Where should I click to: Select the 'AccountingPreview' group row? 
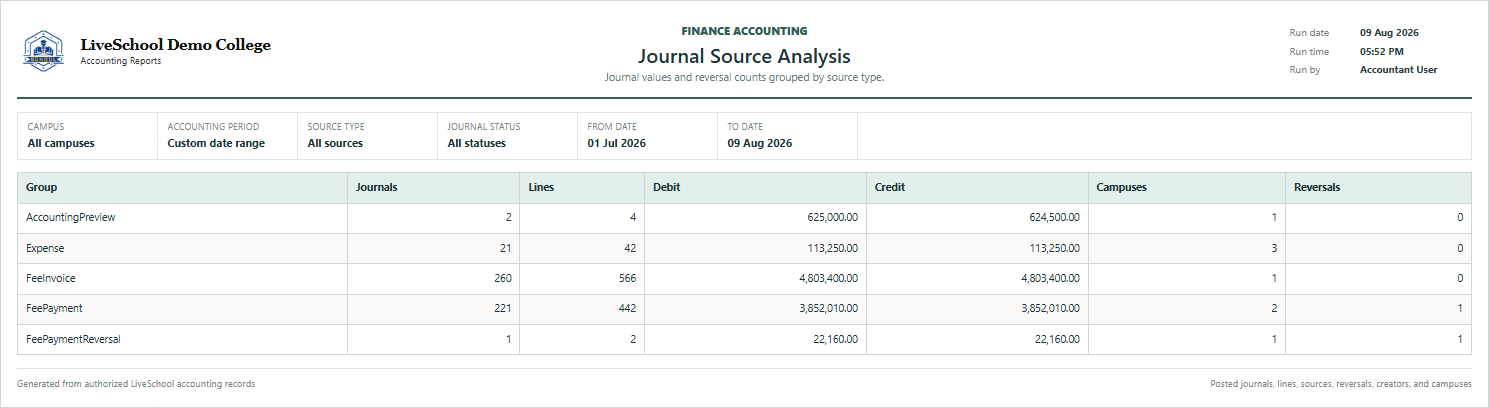point(744,218)
